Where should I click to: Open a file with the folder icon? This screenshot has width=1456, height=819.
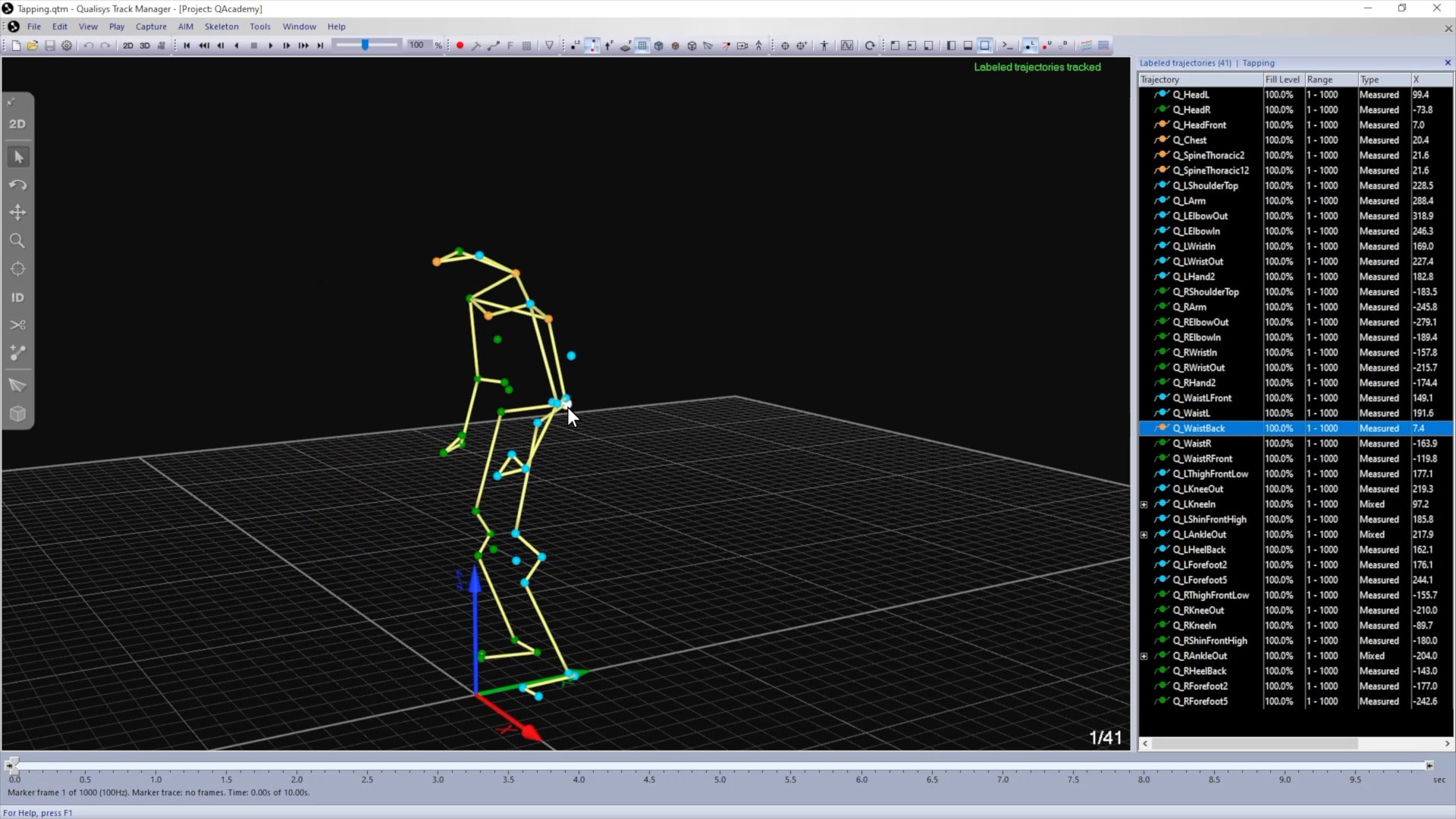[33, 45]
